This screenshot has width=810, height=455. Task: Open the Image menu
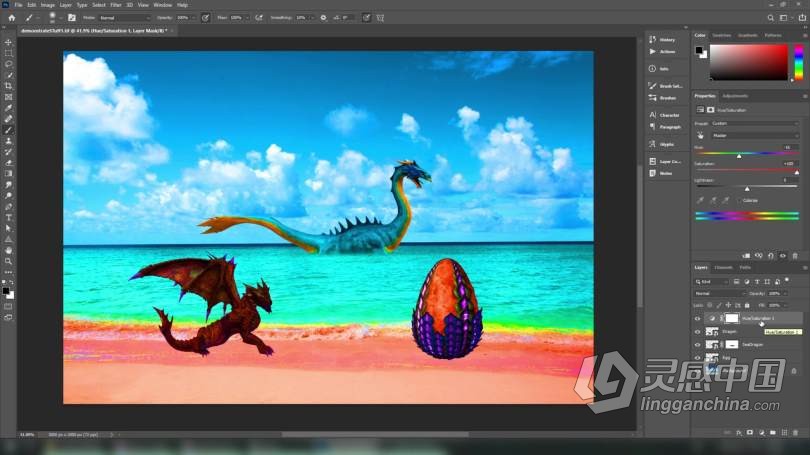(48, 5)
